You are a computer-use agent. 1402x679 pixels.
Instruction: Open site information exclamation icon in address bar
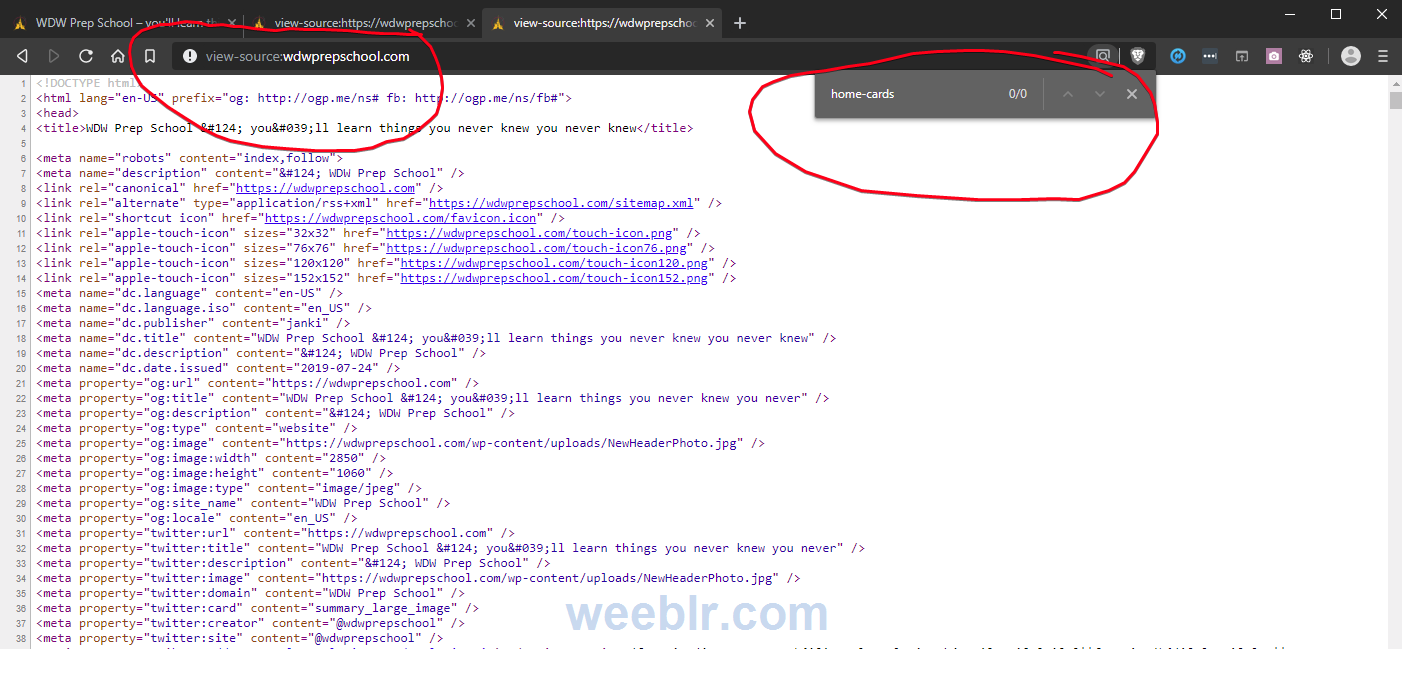190,56
